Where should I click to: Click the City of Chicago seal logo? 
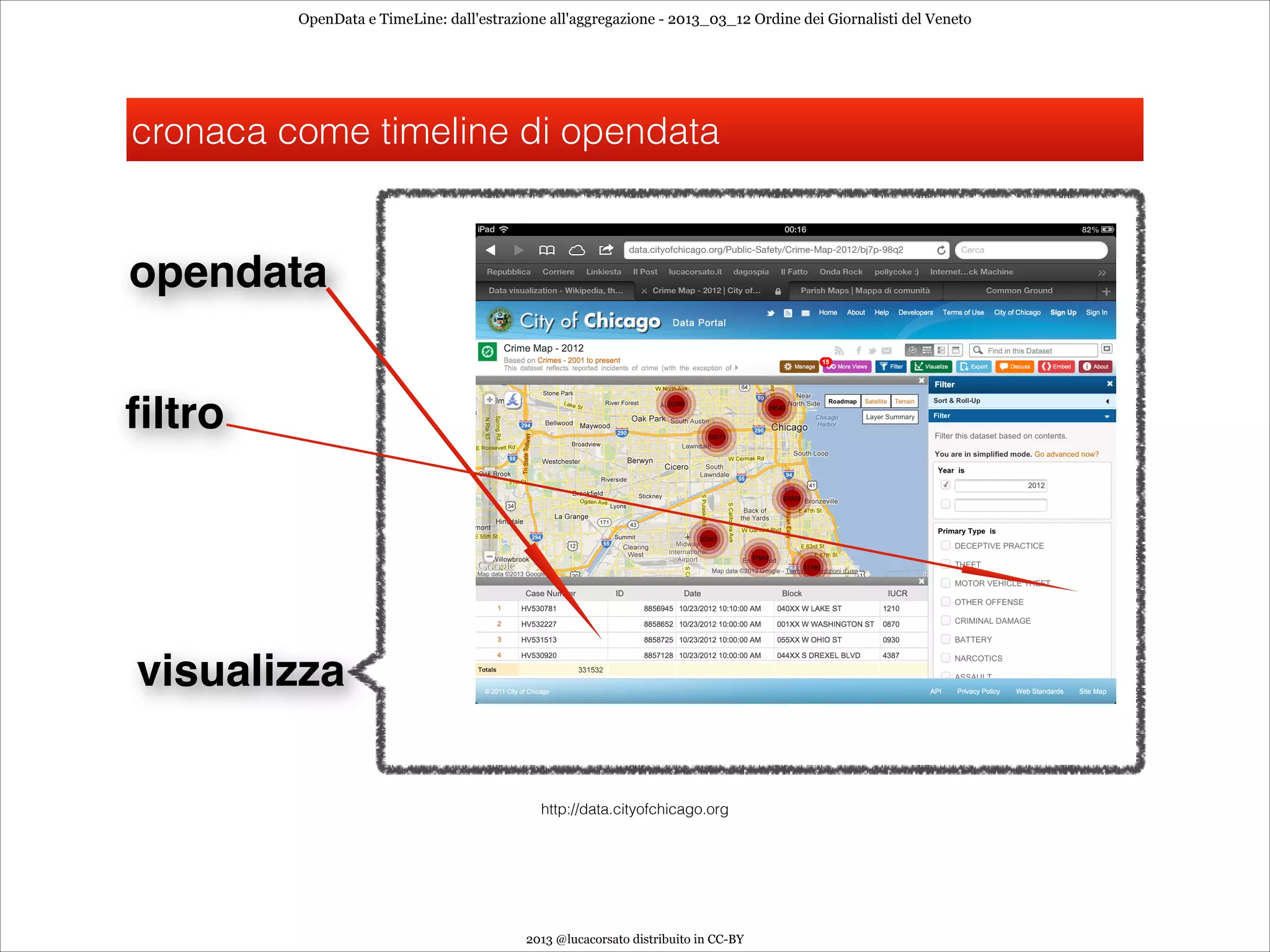[x=500, y=320]
